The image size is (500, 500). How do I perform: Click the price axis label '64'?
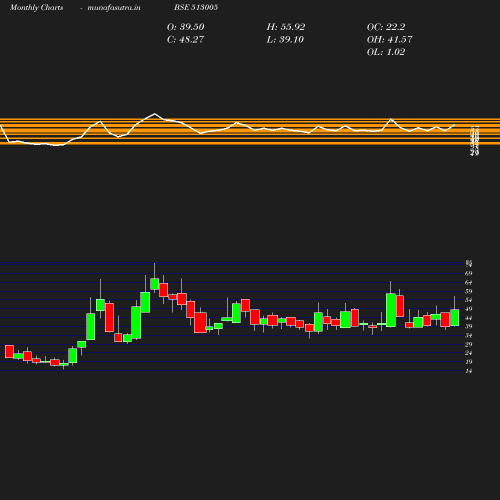(469, 282)
